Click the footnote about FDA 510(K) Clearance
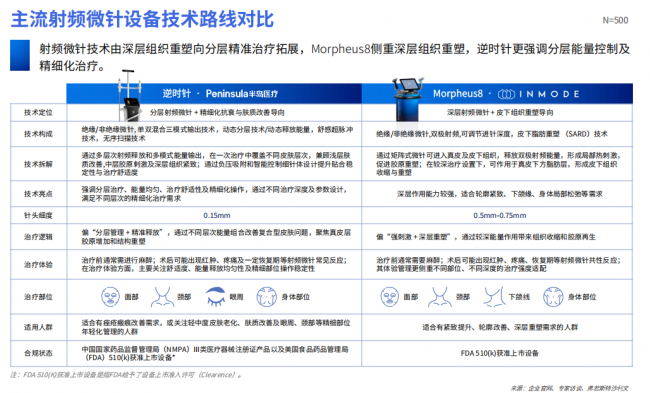This screenshot has width=650, height=393. (126, 375)
